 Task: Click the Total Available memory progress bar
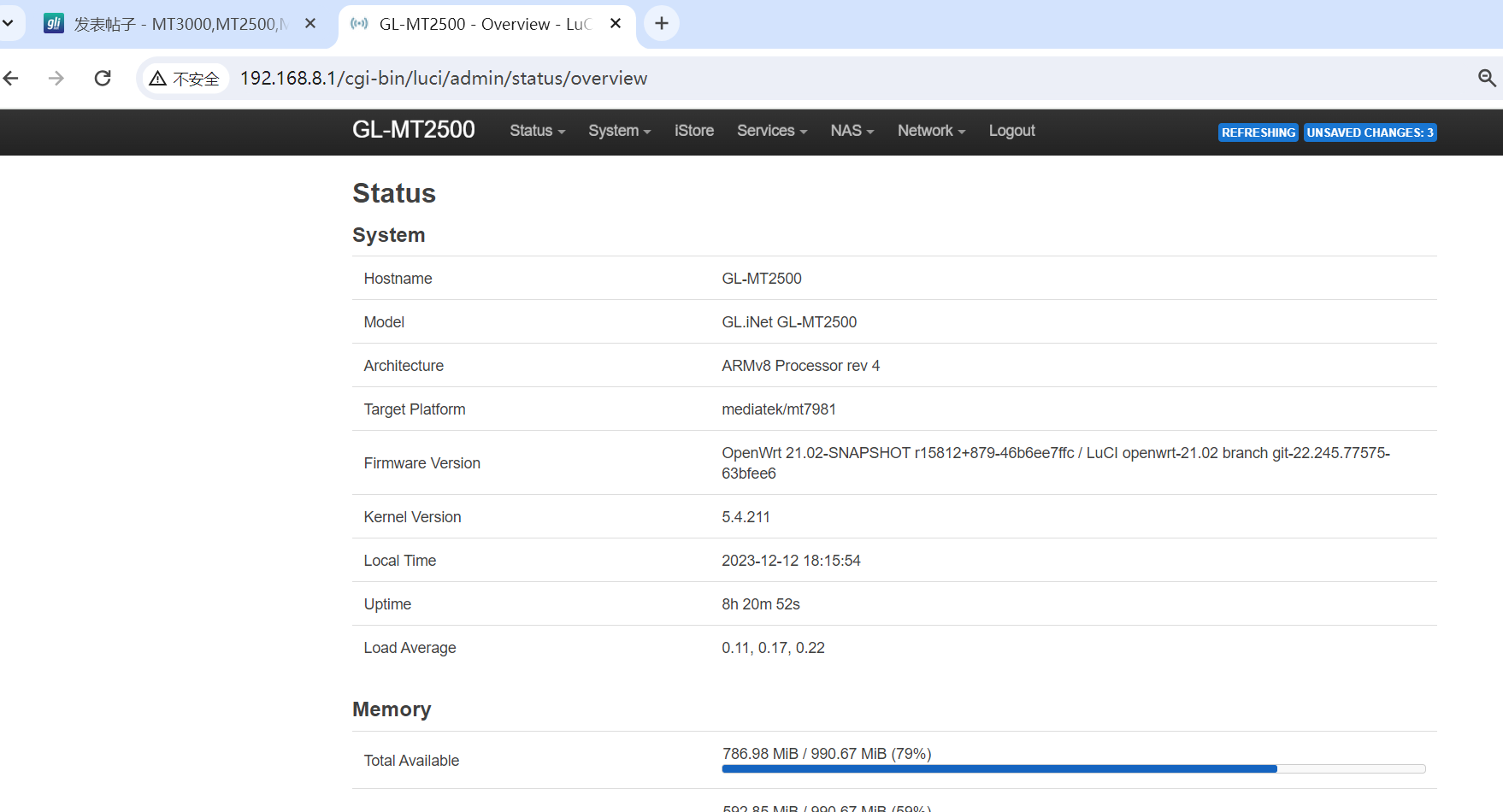click(1073, 768)
